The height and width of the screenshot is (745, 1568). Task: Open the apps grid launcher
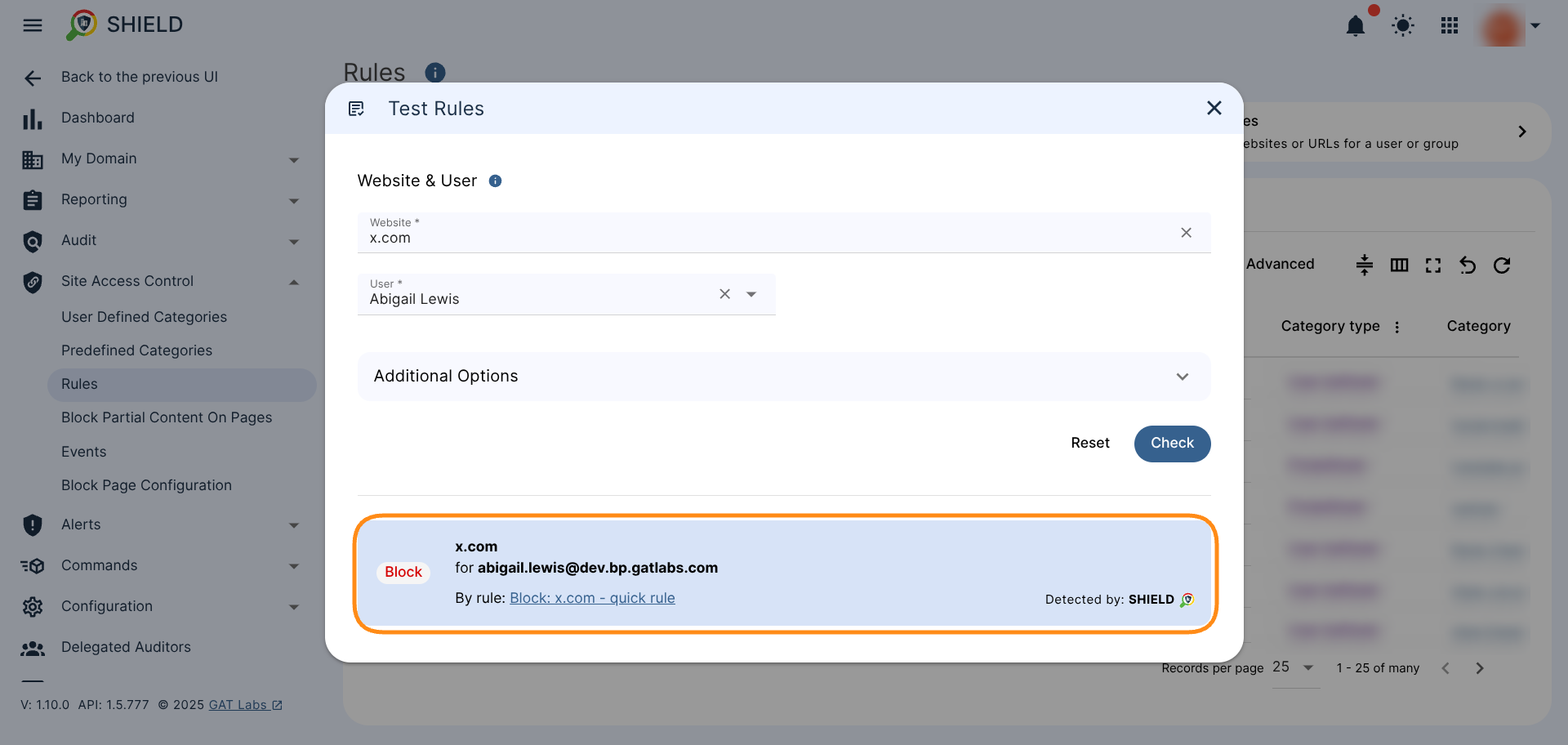point(1450,26)
